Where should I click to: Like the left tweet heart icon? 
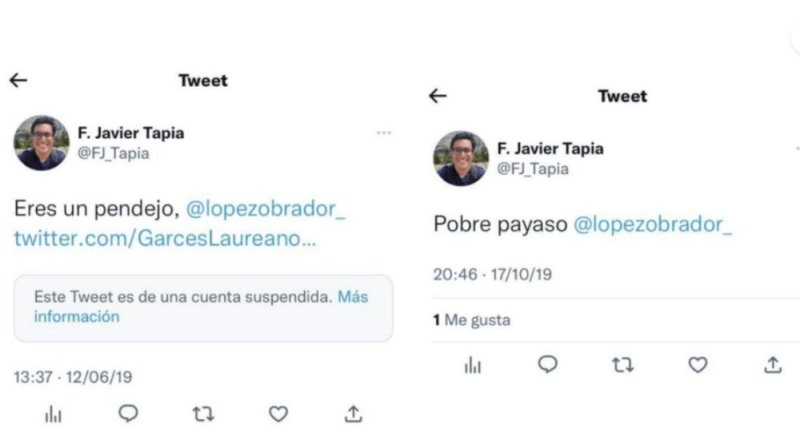(278, 414)
